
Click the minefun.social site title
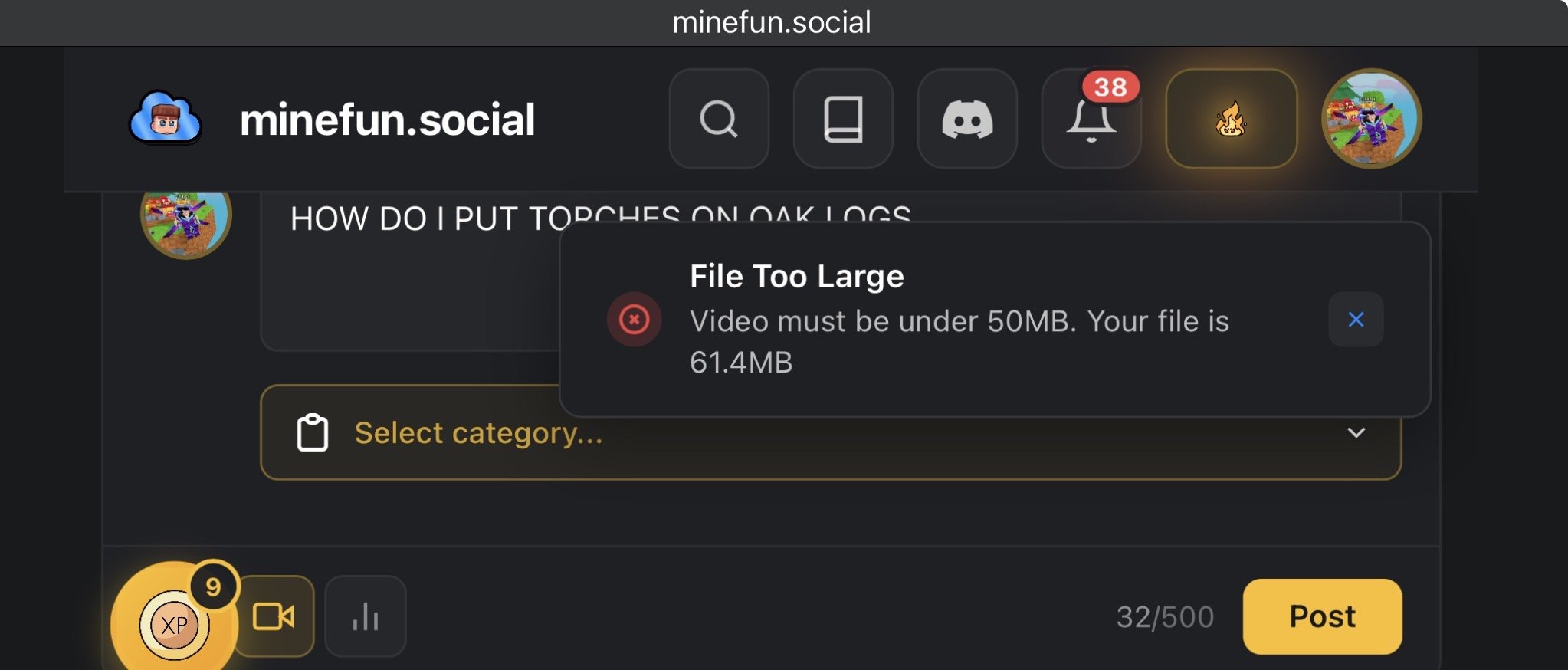387,120
